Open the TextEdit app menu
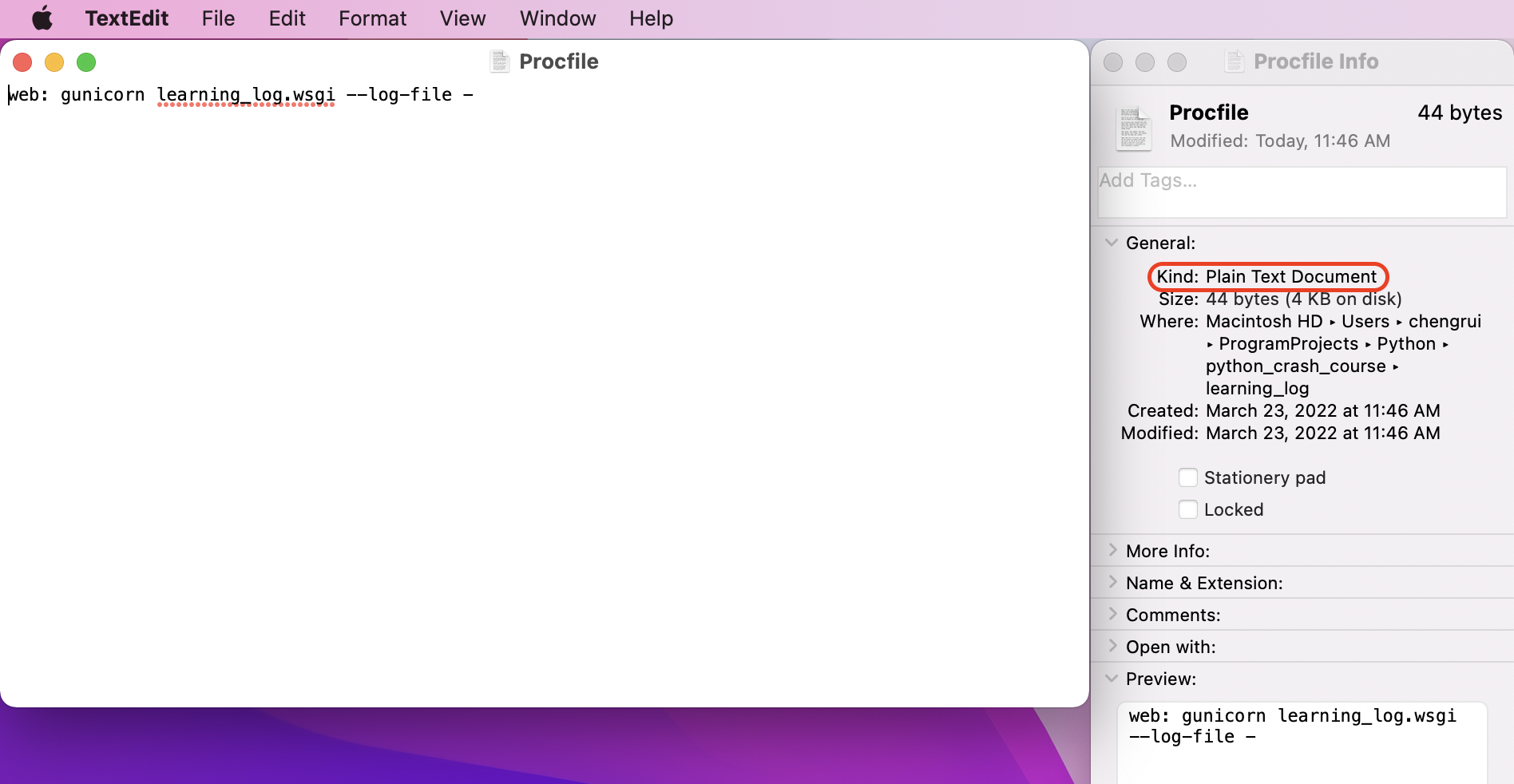Viewport: 1514px width, 784px height. (x=127, y=18)
